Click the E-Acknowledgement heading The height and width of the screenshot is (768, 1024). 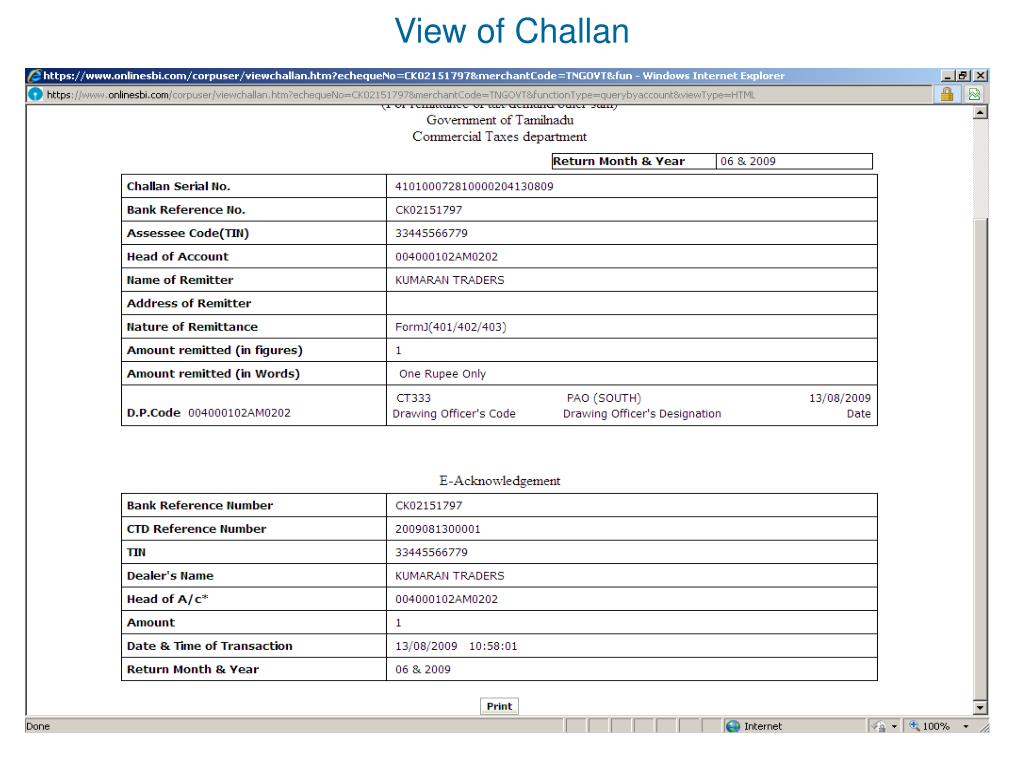coord(500,481)
